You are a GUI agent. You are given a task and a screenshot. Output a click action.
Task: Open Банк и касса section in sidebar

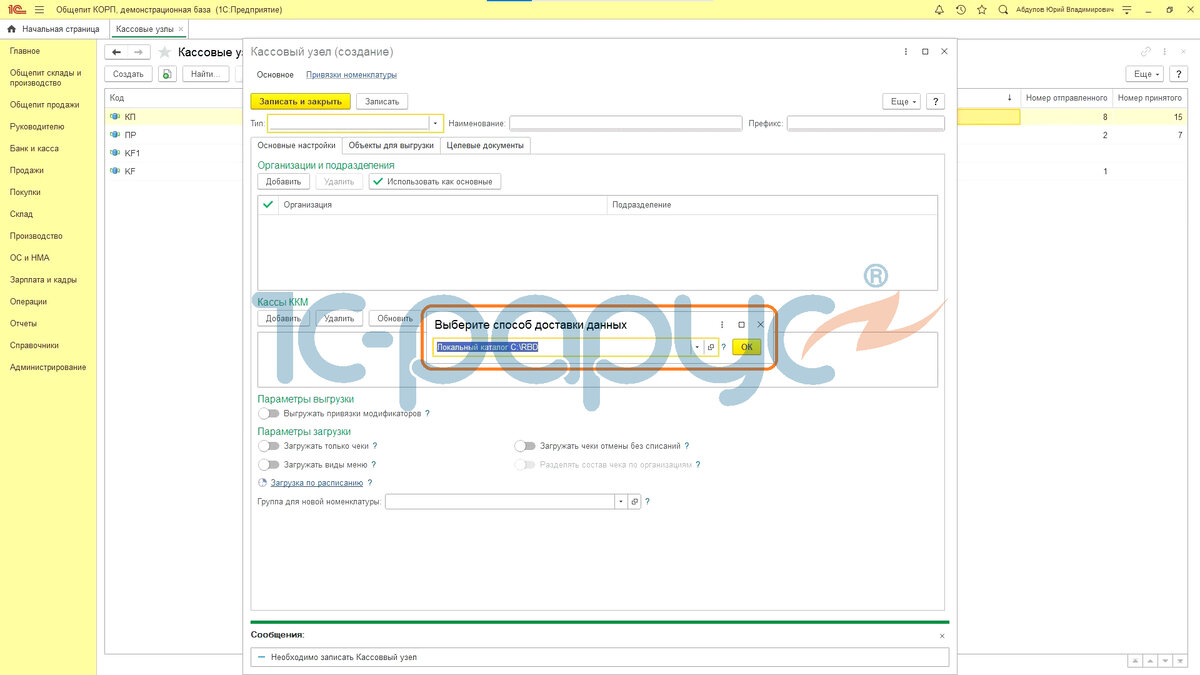34,148
